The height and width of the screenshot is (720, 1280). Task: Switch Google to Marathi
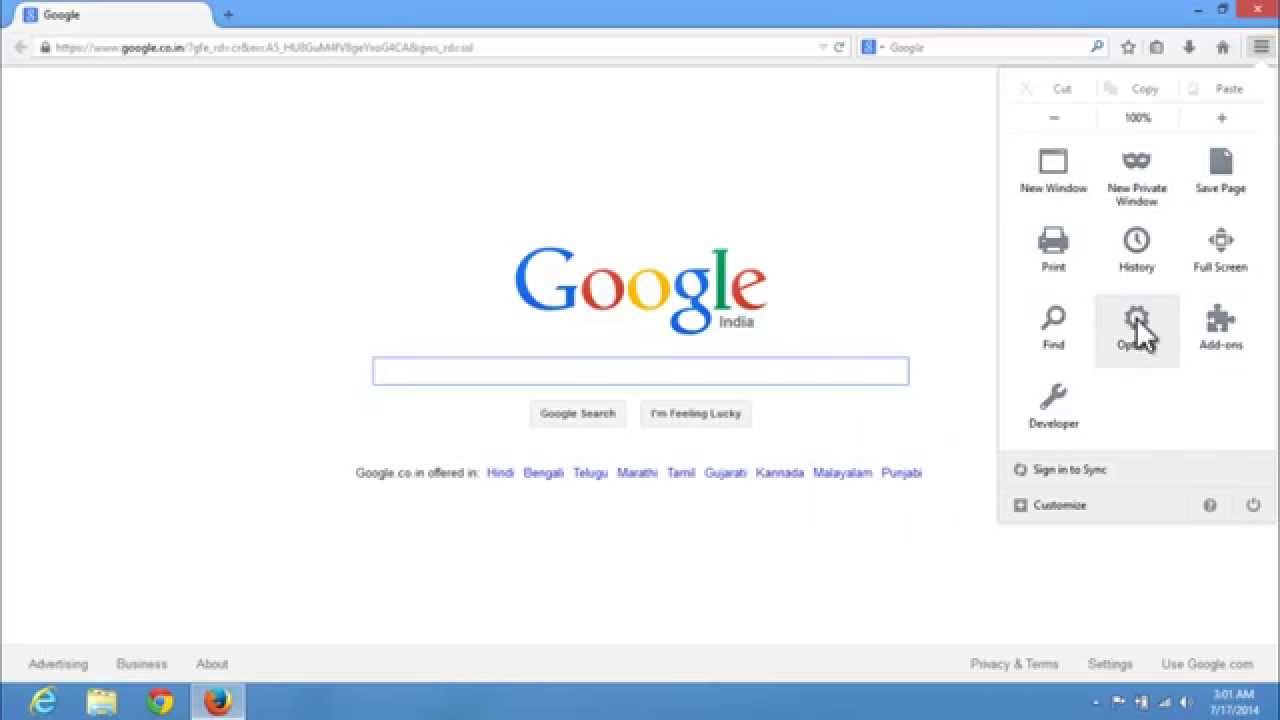(637, 473)
